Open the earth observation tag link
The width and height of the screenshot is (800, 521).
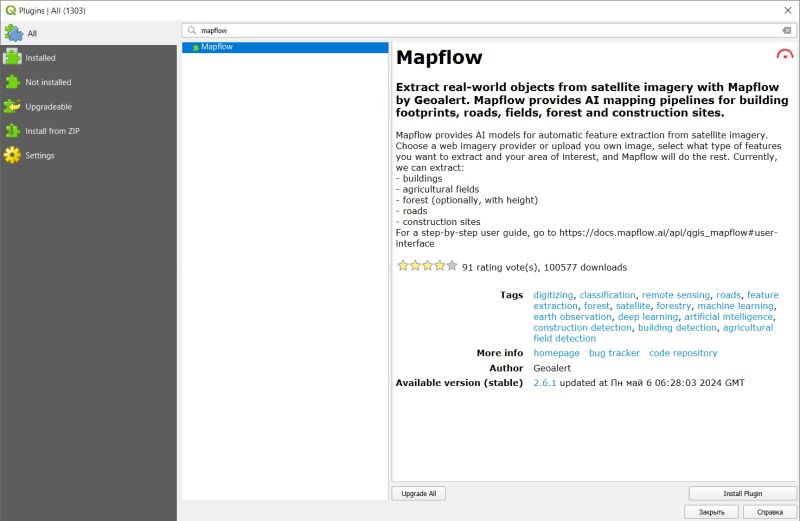pyautogui.click(x=572, y=317)
